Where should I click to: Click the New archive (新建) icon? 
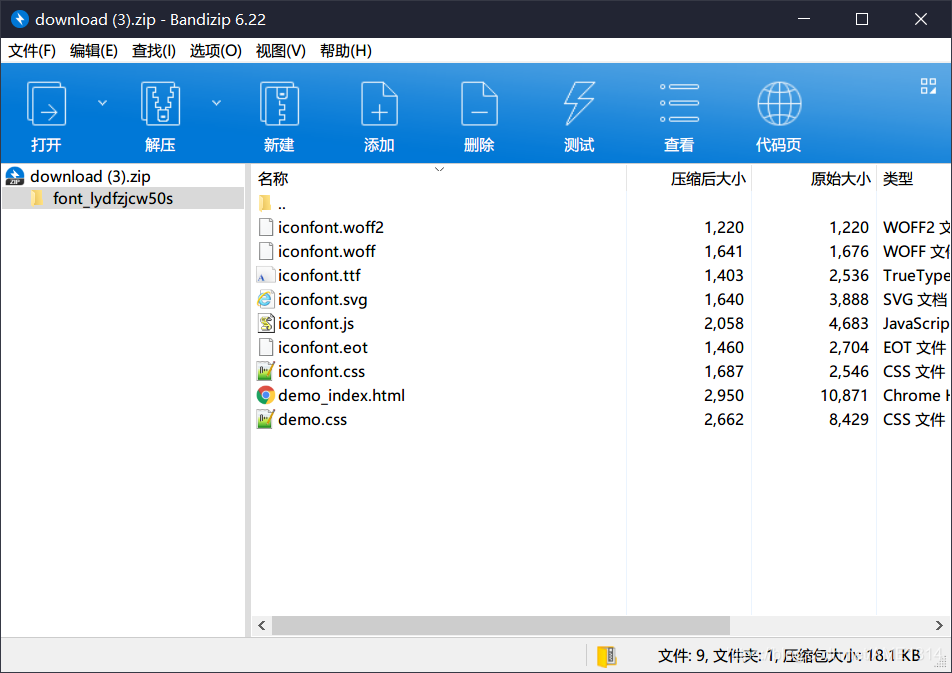click(279, 104)
